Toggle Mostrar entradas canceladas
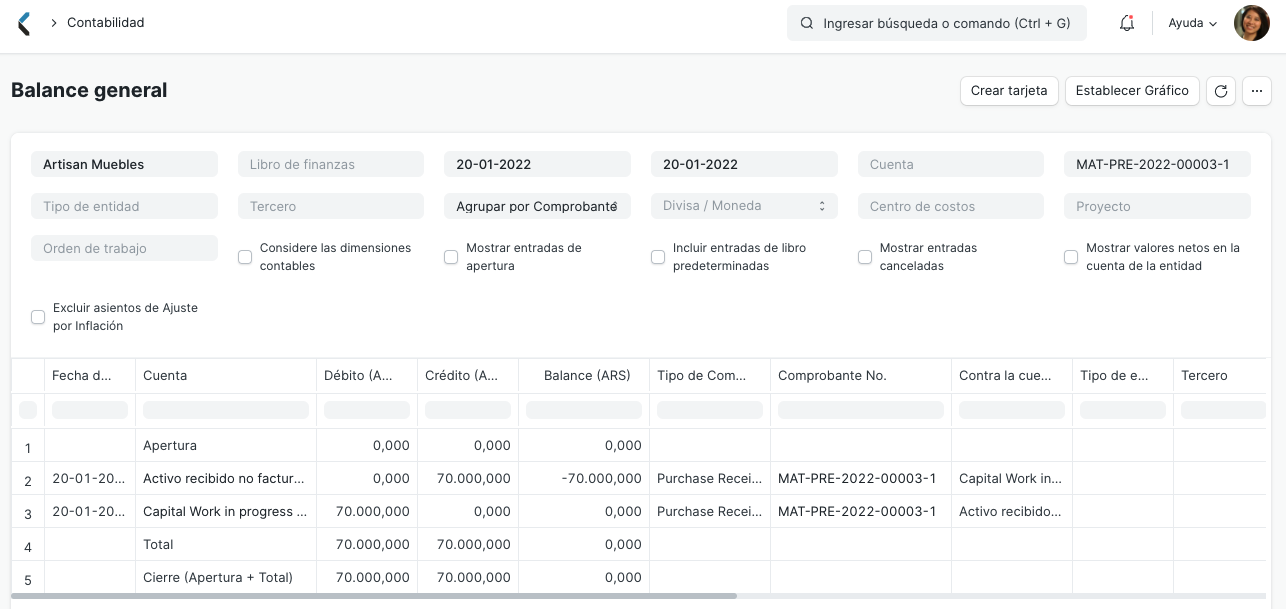1286x609 pixels. [x=865, y=257]
